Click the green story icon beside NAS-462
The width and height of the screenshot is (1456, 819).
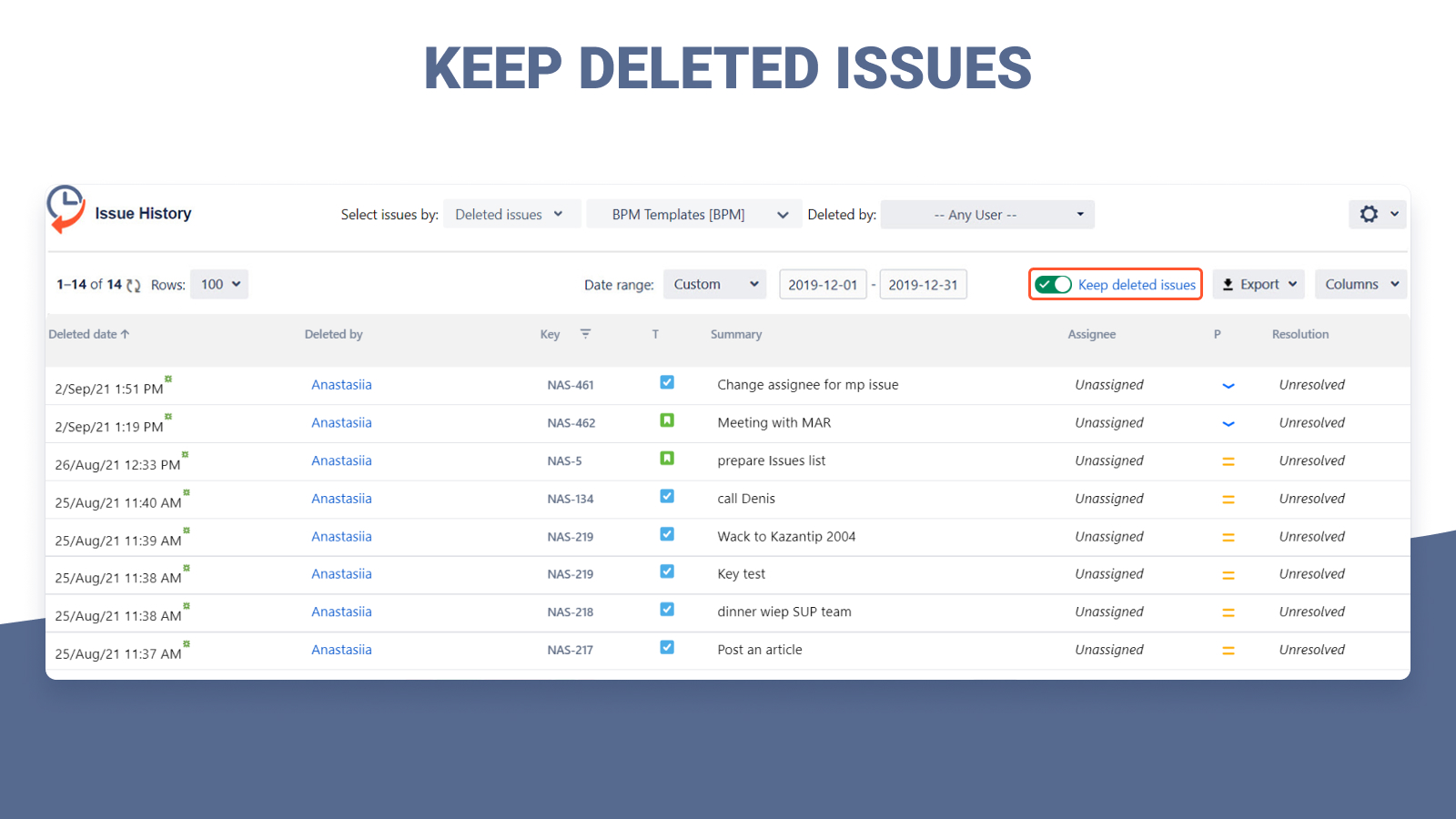[666, 421]
